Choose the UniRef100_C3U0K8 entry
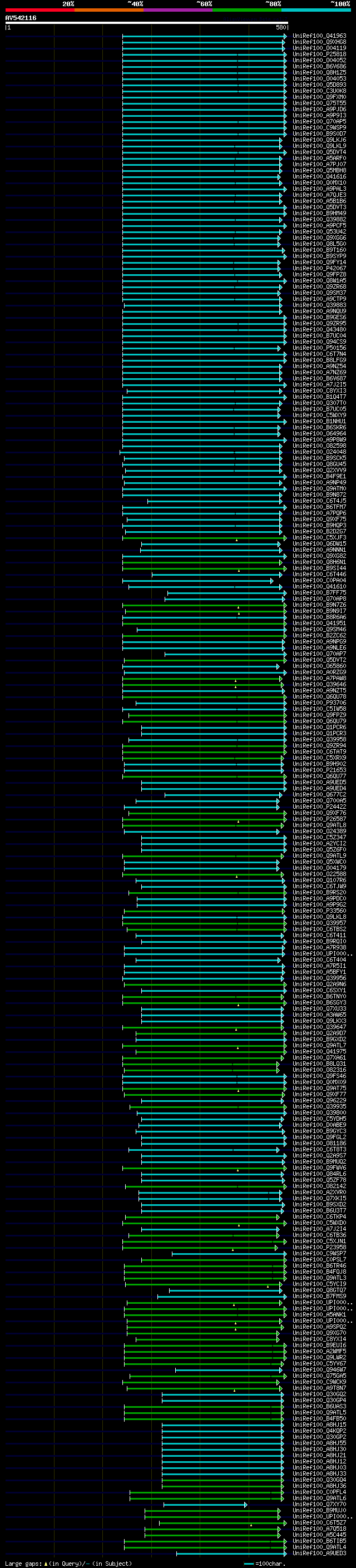356x1568 pixels. pyautogui.click(x=319, y=91)
